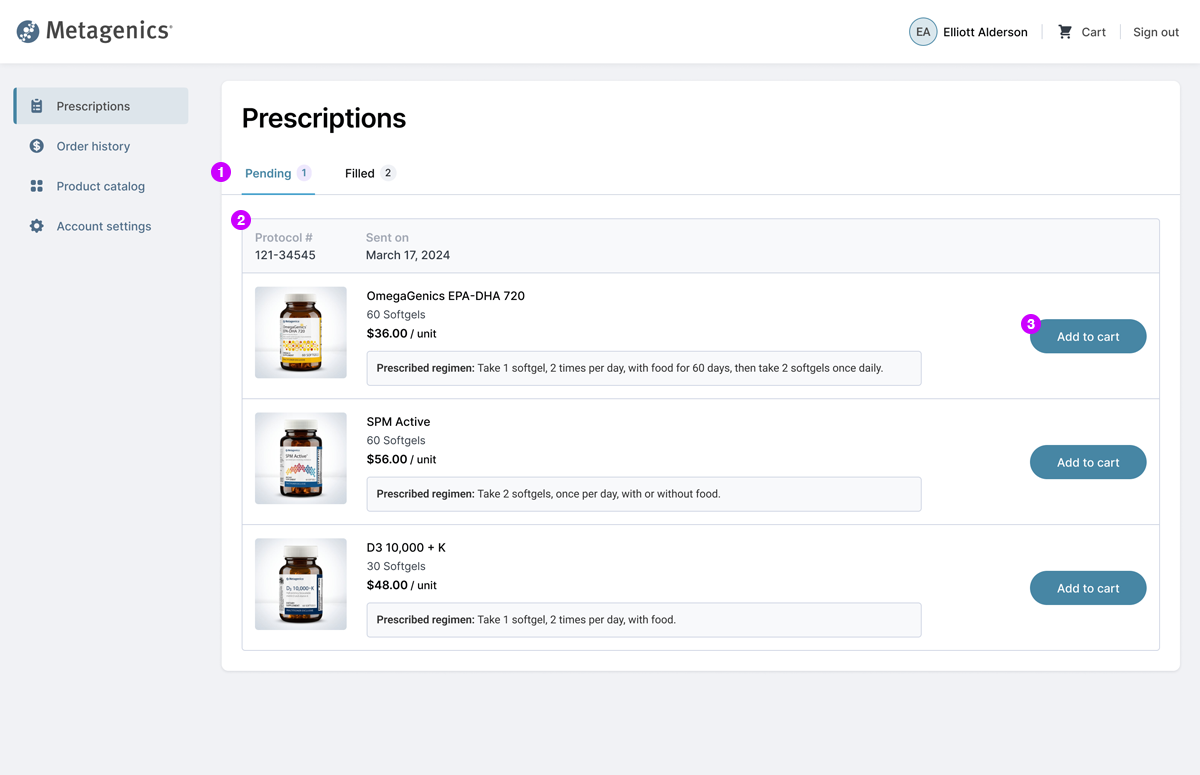The height and width of the screenshot is (775, 1200).
Task: Click the EA user avatar icon
Action: tap(922, 32)
